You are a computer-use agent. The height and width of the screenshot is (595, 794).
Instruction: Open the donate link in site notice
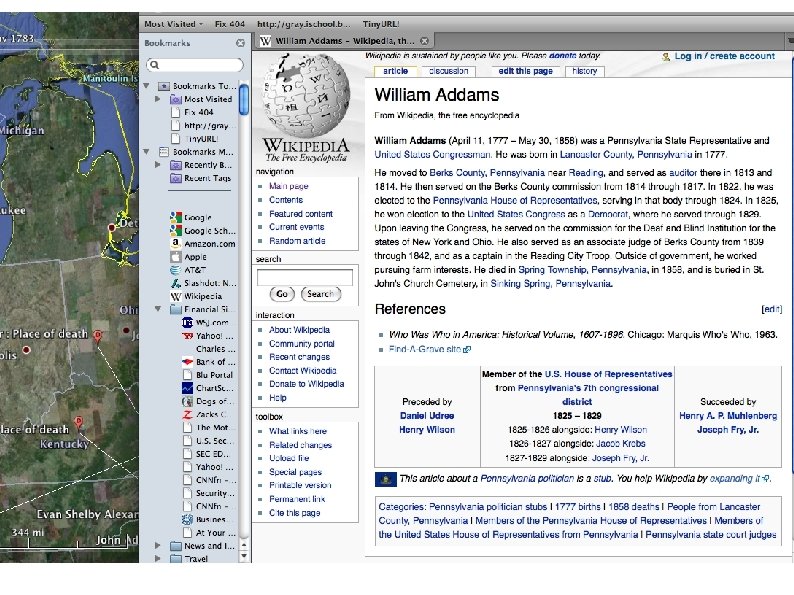(563, 56)
